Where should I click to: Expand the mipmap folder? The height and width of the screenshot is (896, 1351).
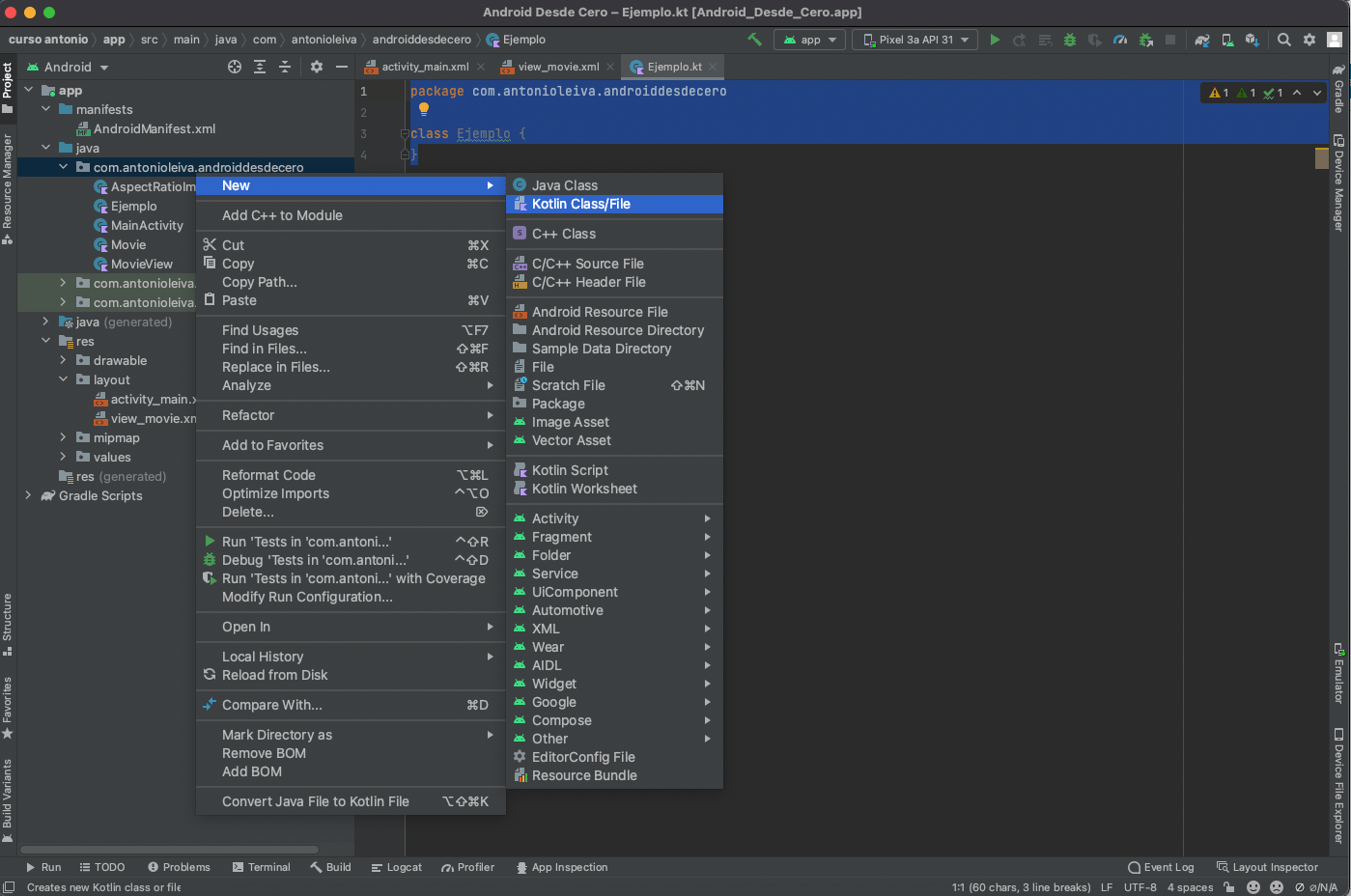click(63, 437)
